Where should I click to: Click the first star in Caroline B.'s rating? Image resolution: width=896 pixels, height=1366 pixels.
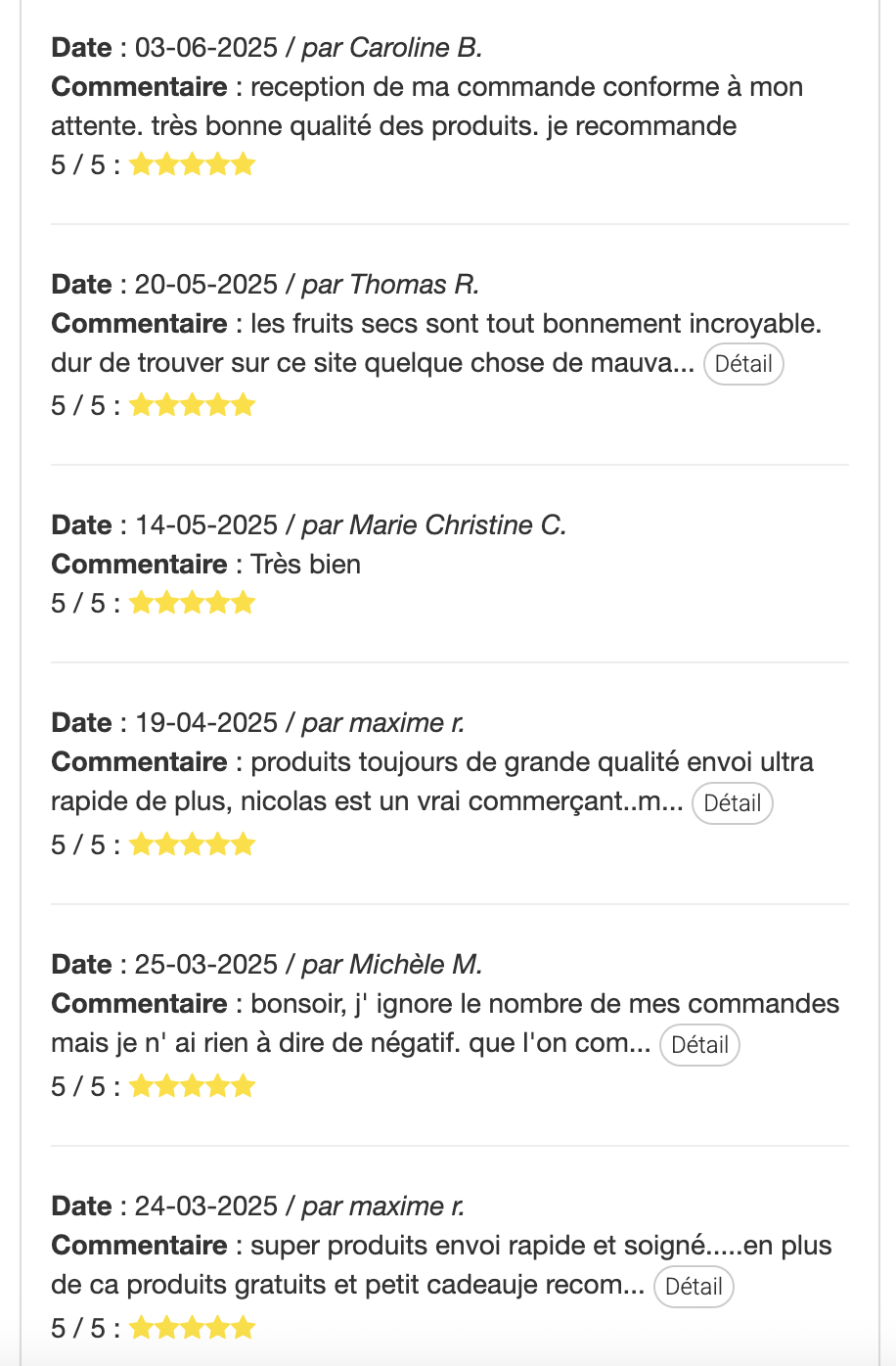[142, 164]
